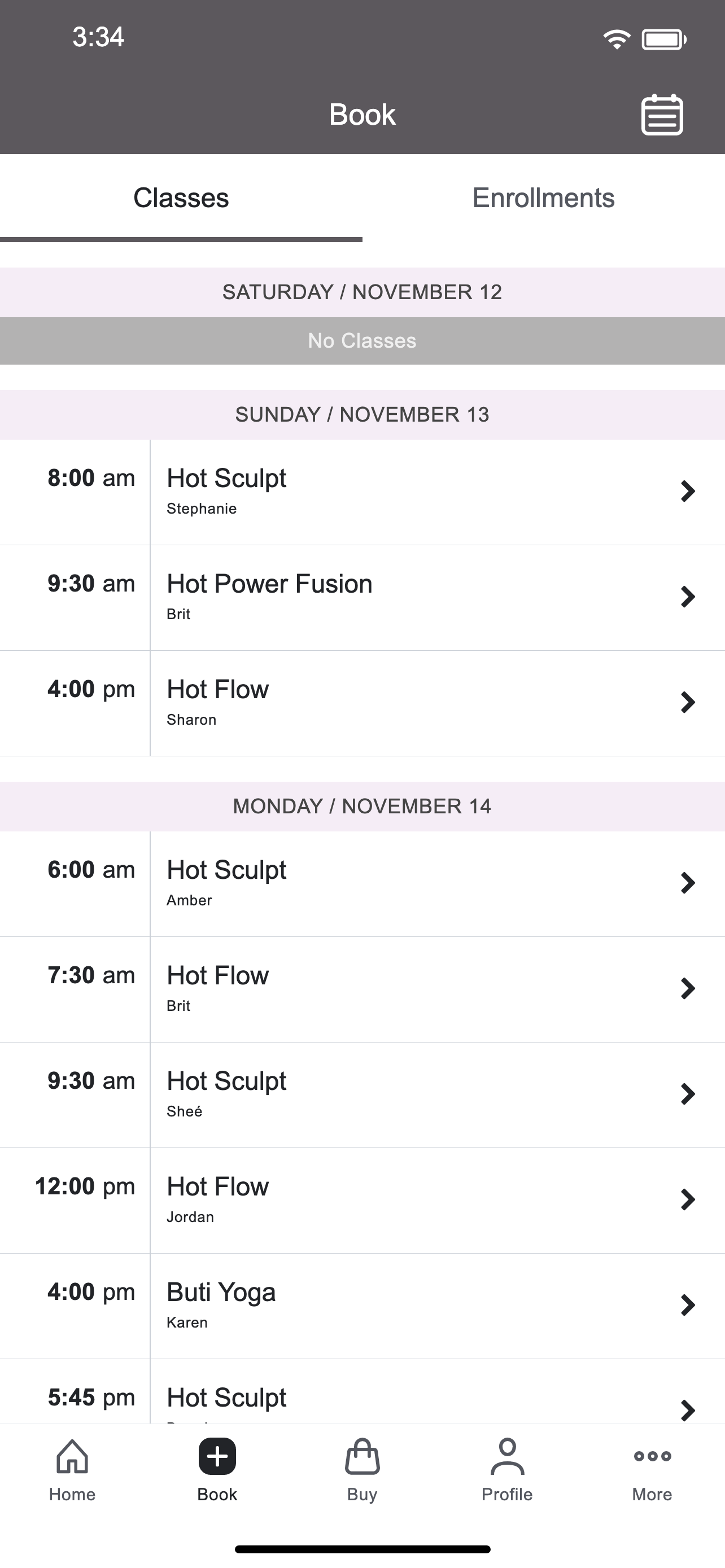Expand the Hot Power Fusion chevron
Viewport: 725px width, 1568px height.
688,597
